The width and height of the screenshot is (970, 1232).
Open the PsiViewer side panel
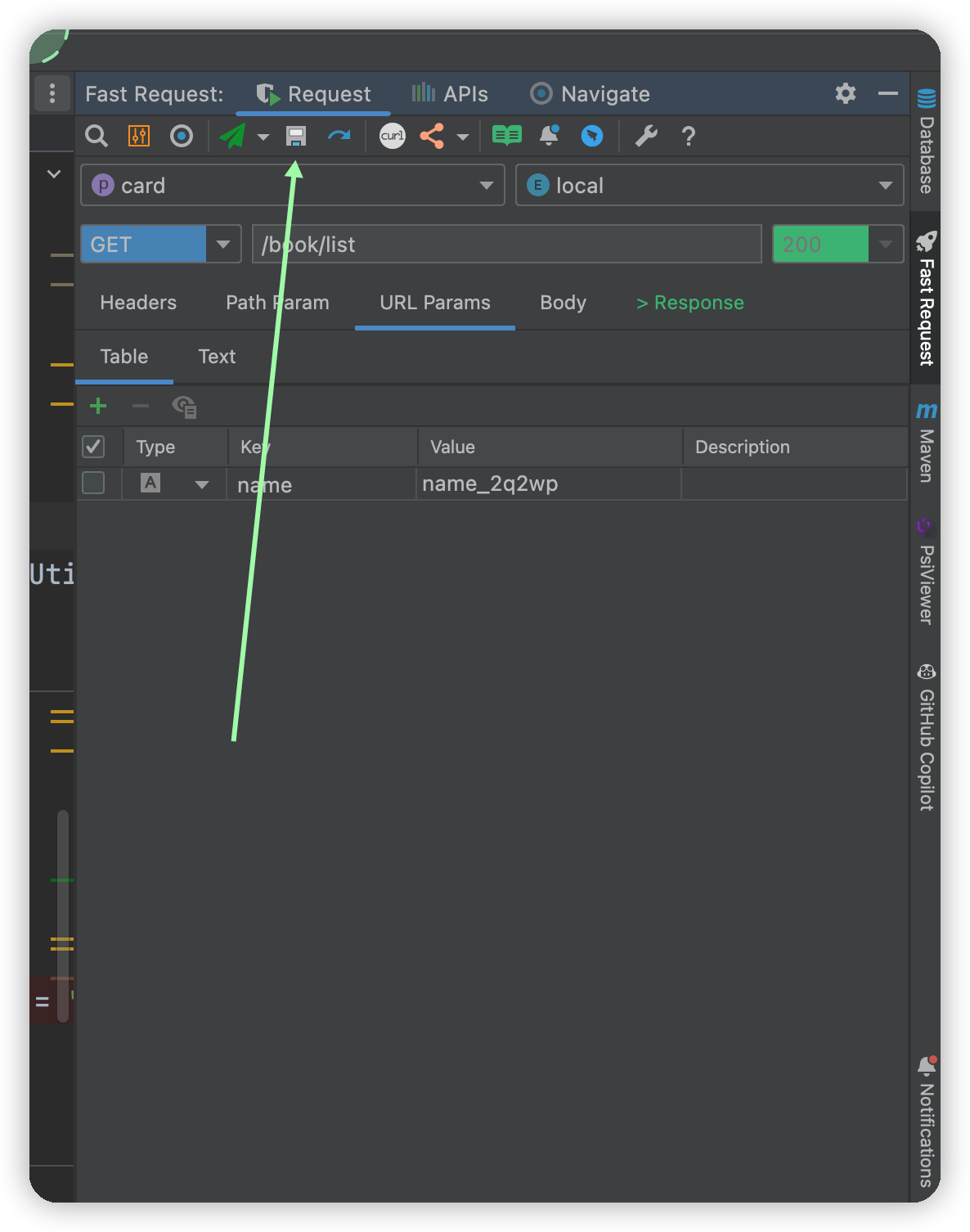(926, 571)
